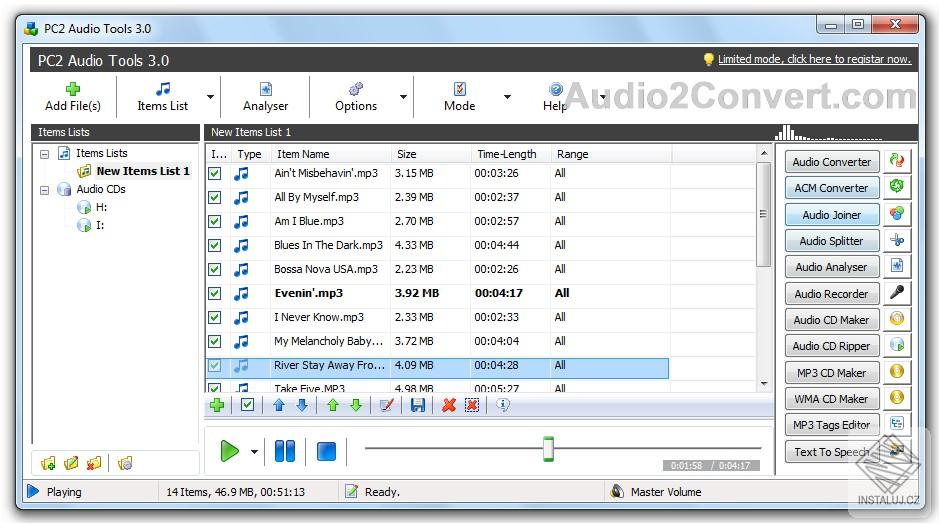Click the Audio CD Ripper disc icon
939x527 pixels.
click(x=896, y=344)
